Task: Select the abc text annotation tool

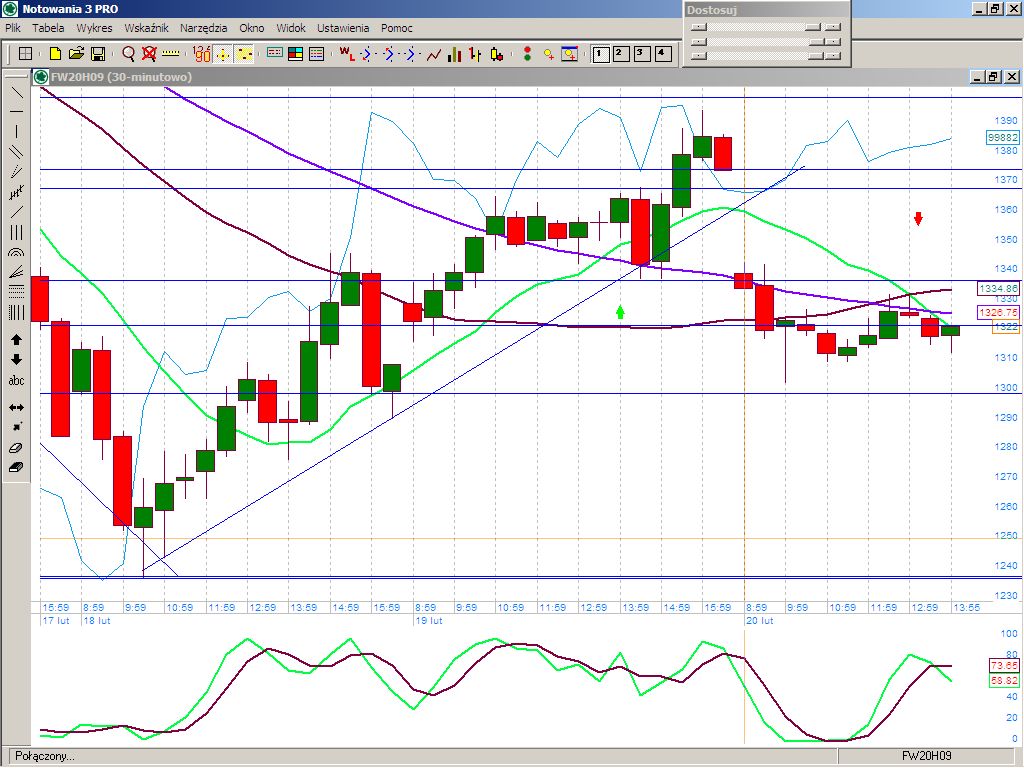Action: click(x=16, y=381)
